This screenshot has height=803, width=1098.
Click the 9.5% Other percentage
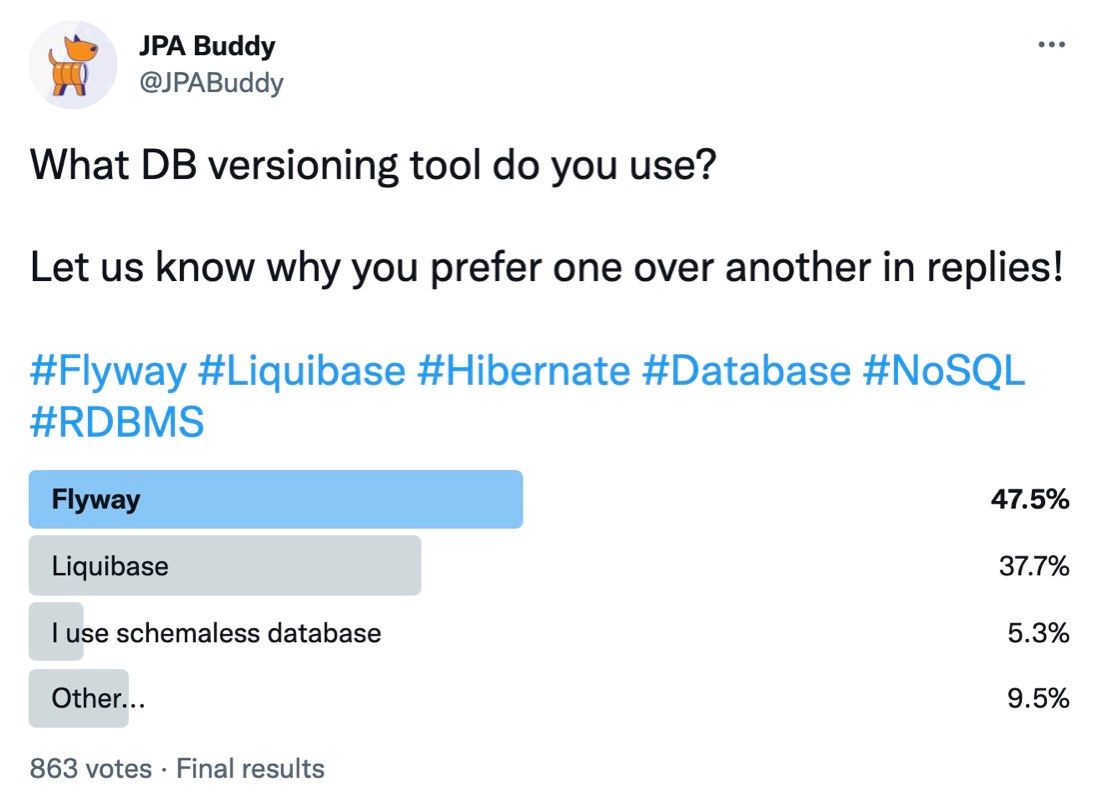[x=1038, y=698]
